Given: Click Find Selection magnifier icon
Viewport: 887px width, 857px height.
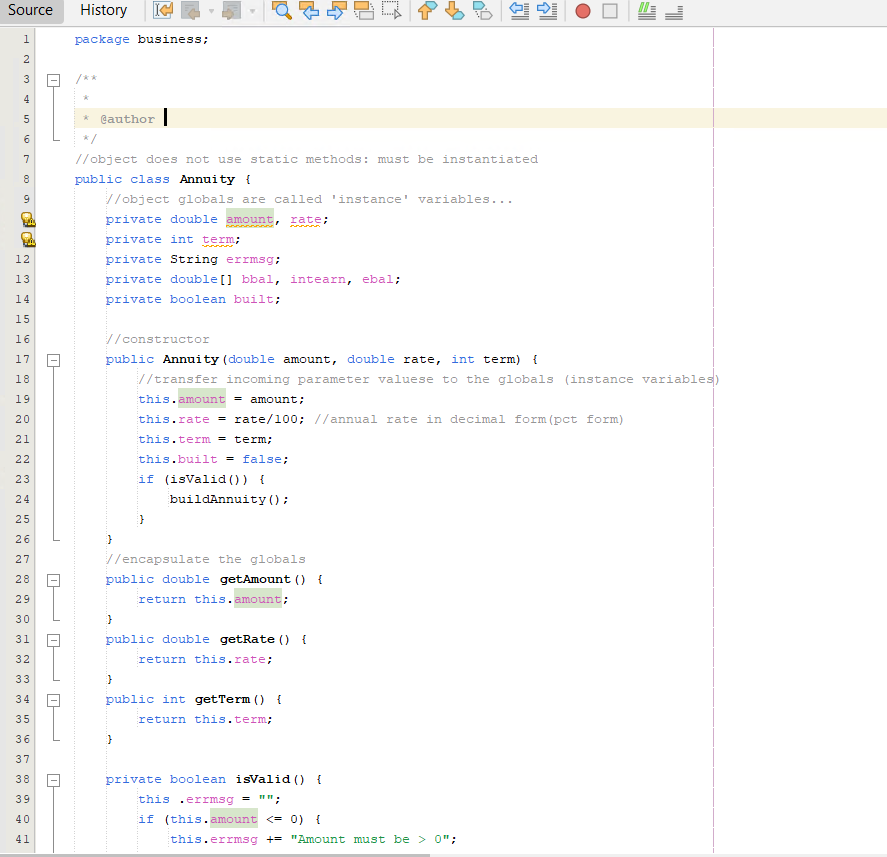Looking at the screenshot, I should (x=282, y=11).
